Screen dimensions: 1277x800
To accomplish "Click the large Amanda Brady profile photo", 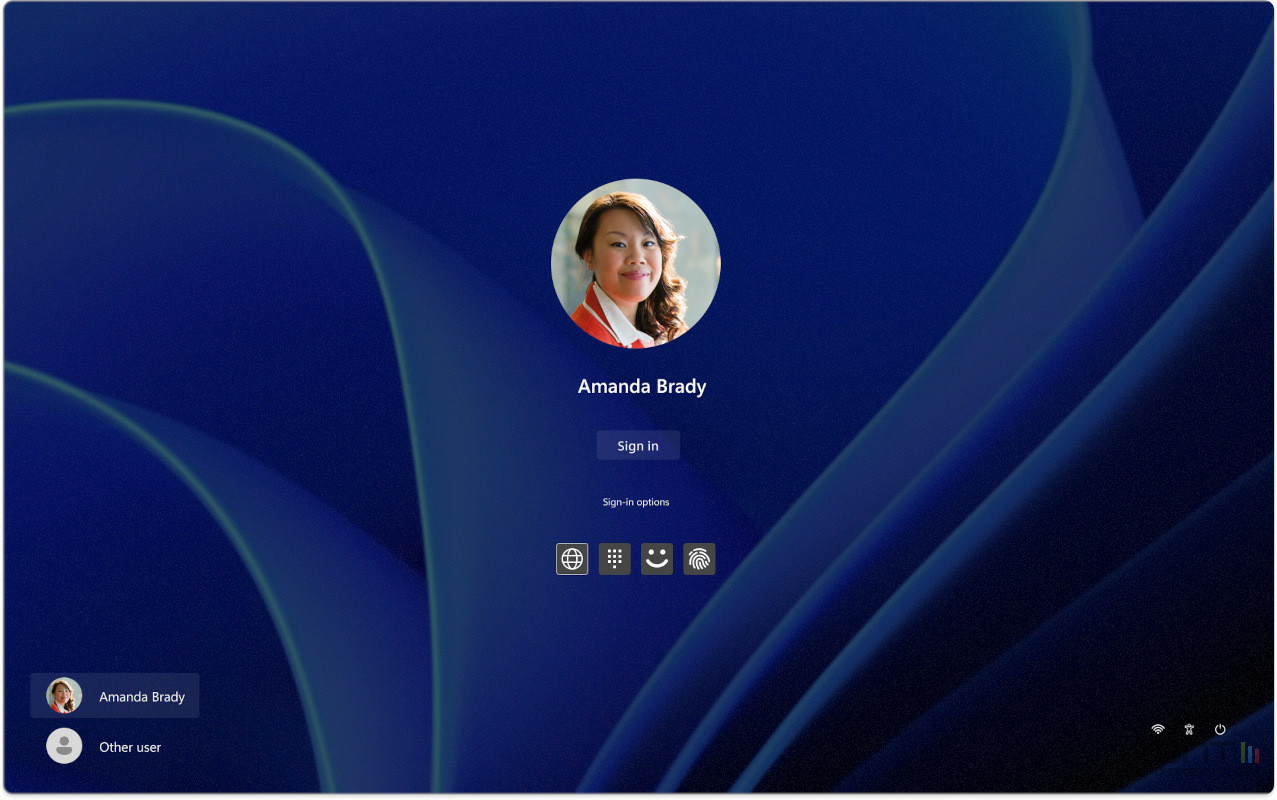I will pos(636,264).
